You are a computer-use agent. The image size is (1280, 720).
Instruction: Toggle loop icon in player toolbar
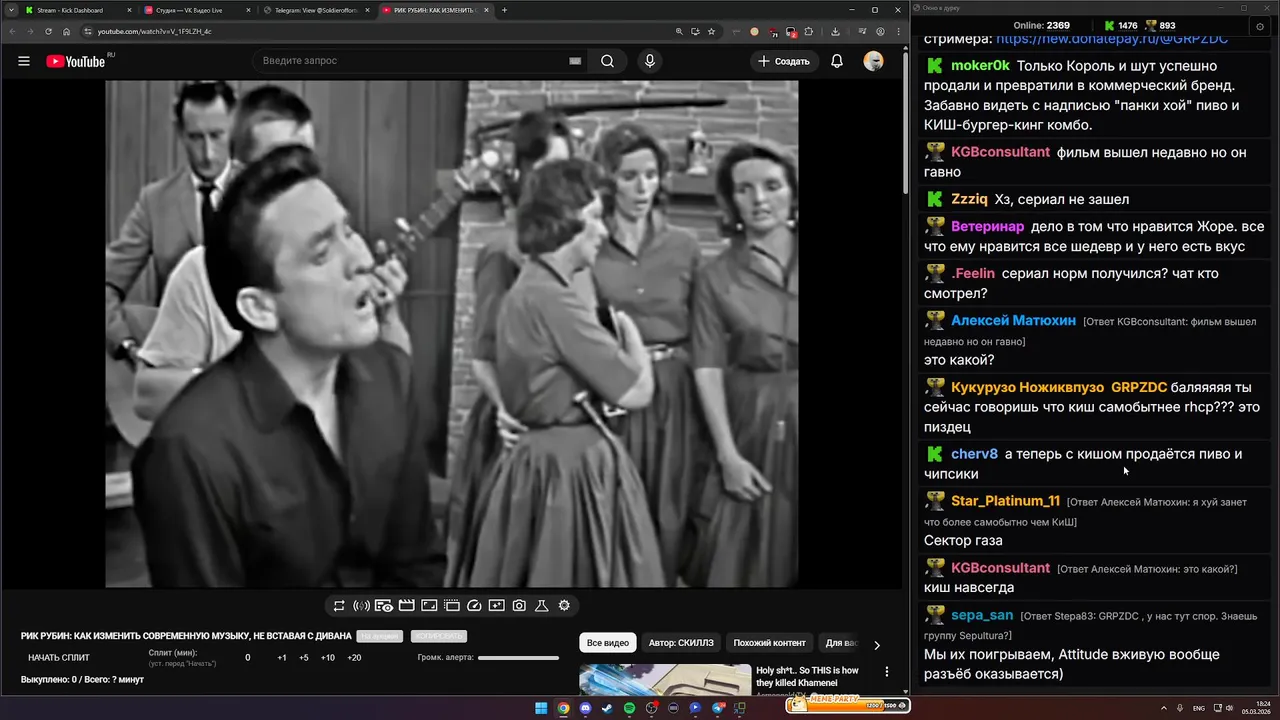point(340,605)
